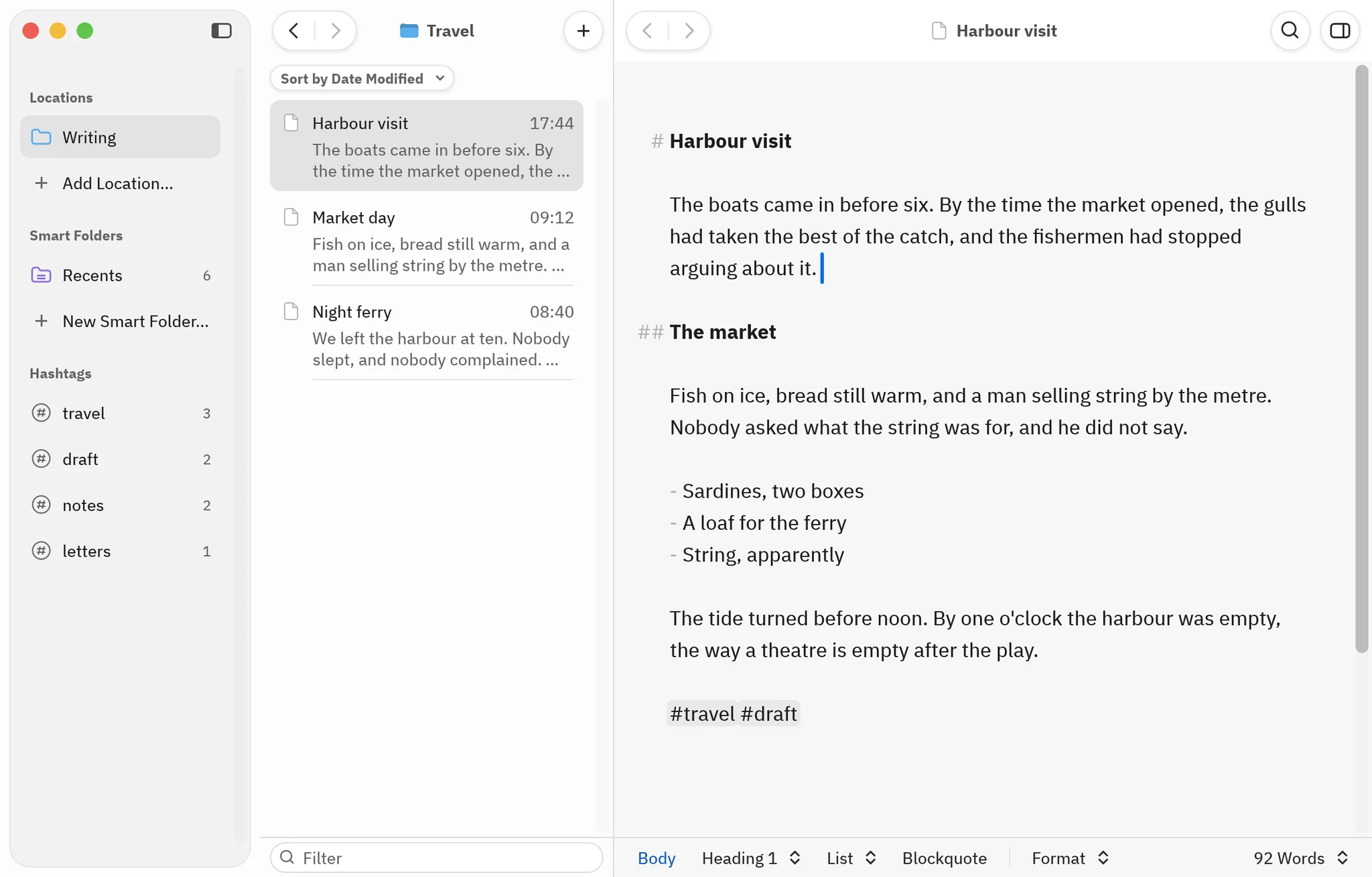Open the Heading 1 style dropdown
This screenshot has height=877, width=1372.
(751, 858)
